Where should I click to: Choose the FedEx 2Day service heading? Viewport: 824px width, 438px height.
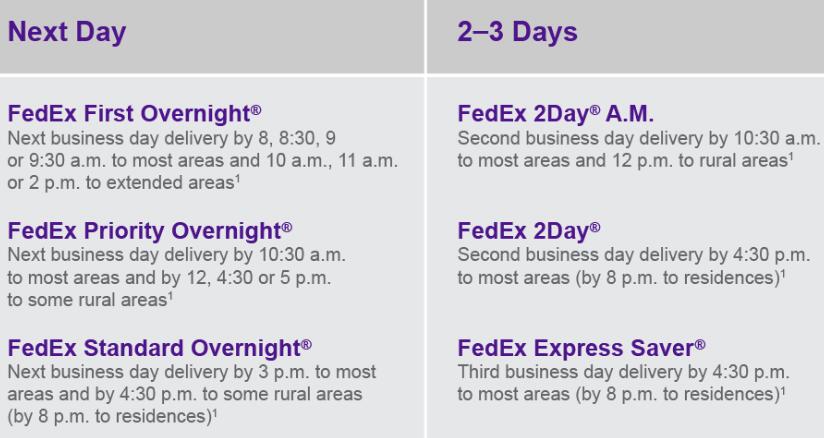click(x=529, y=231)
